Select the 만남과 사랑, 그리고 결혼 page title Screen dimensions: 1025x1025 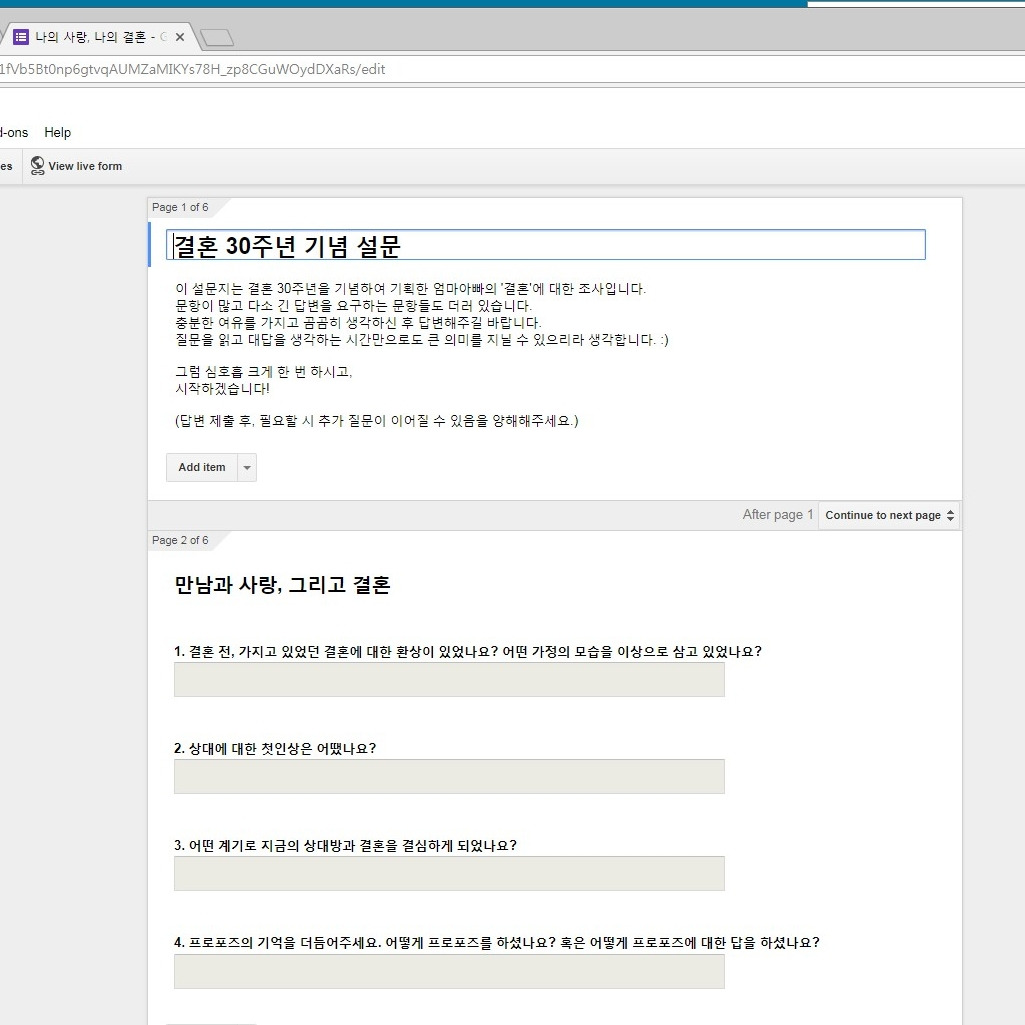tap(282, 584)
